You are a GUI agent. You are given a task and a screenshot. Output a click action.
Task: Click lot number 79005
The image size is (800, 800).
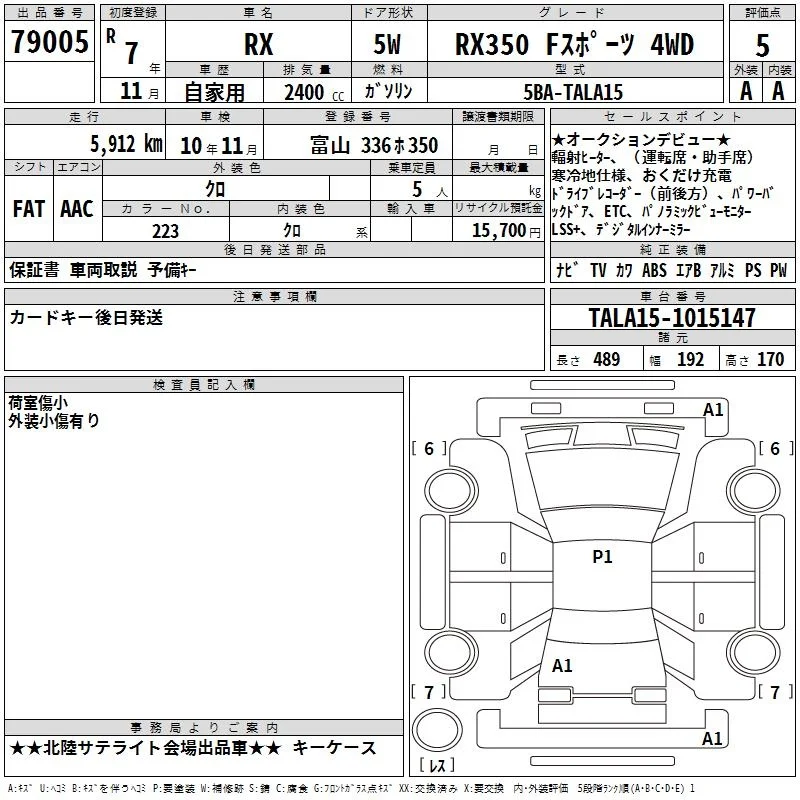pyautogui.click(x=49, y=42)
